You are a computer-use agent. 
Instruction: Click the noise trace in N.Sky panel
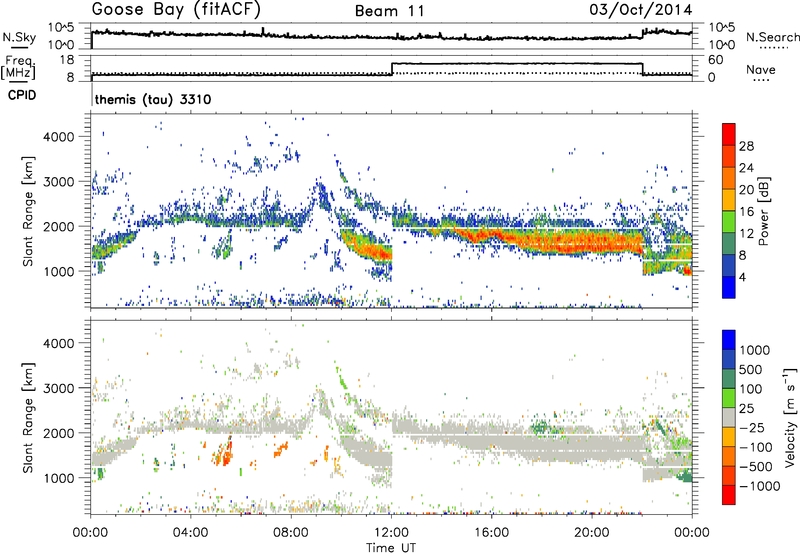pyautogui.click(x=391, y=36)
